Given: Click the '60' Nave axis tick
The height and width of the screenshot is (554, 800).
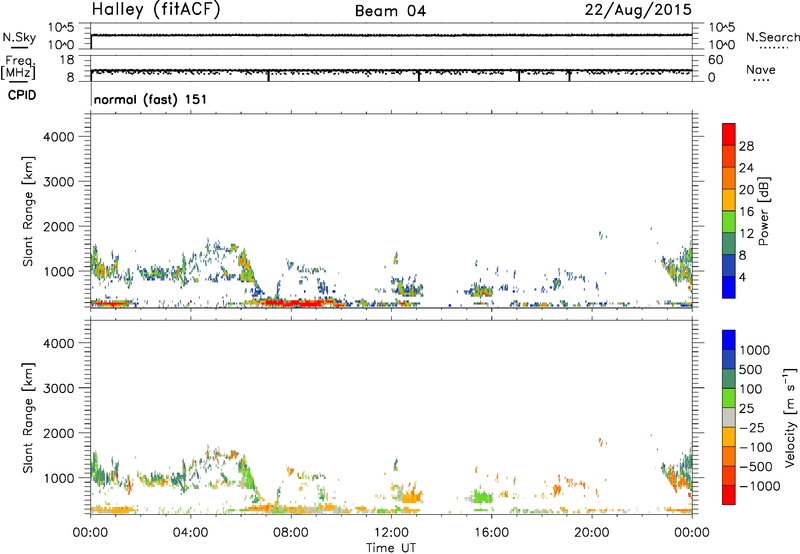Looking at the screenshot, I should [x=715, y=60].
